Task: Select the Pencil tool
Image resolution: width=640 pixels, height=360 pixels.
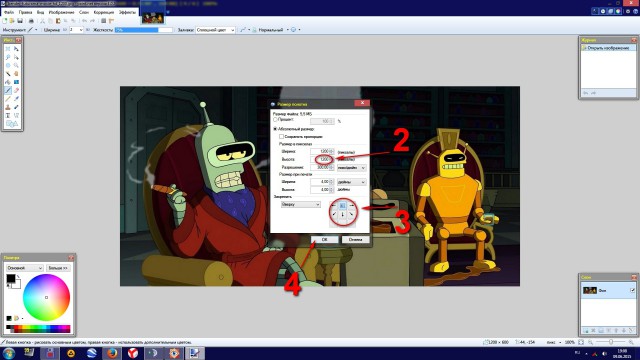Action: tap(8, 99)
